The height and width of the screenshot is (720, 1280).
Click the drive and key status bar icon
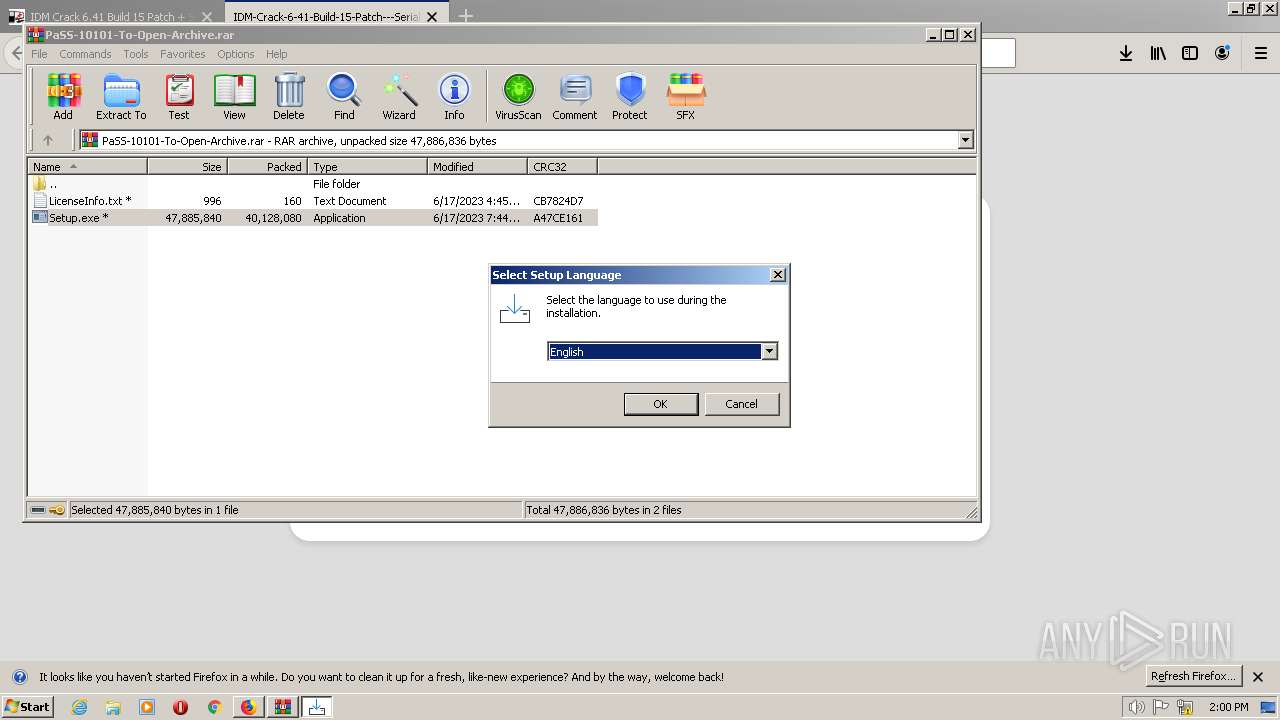47,510
